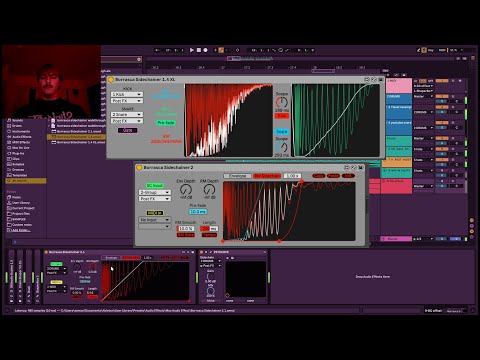Click the blue Snare button

(x=282, y=131)
